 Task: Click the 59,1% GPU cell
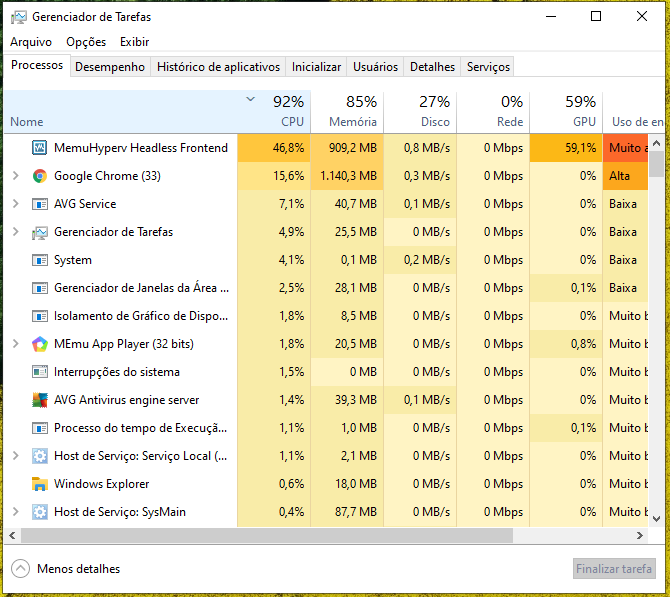566,148
